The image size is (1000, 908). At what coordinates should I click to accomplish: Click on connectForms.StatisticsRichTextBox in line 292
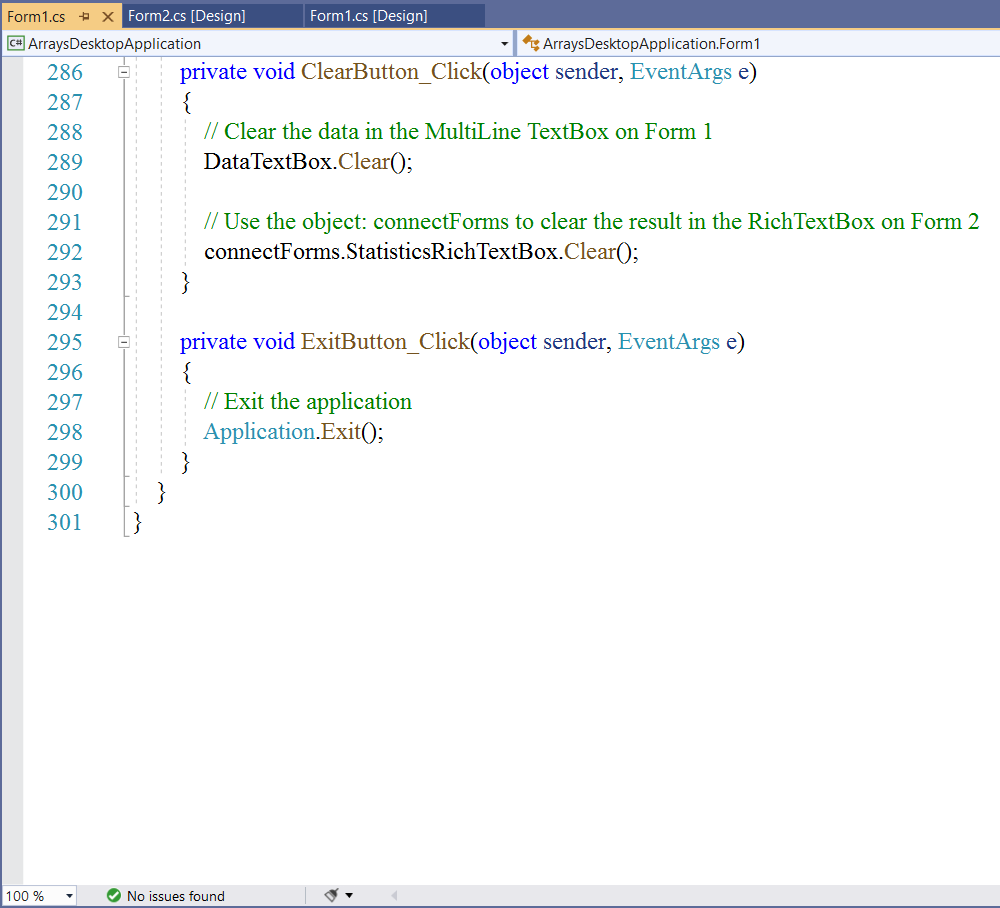(381, 252)
